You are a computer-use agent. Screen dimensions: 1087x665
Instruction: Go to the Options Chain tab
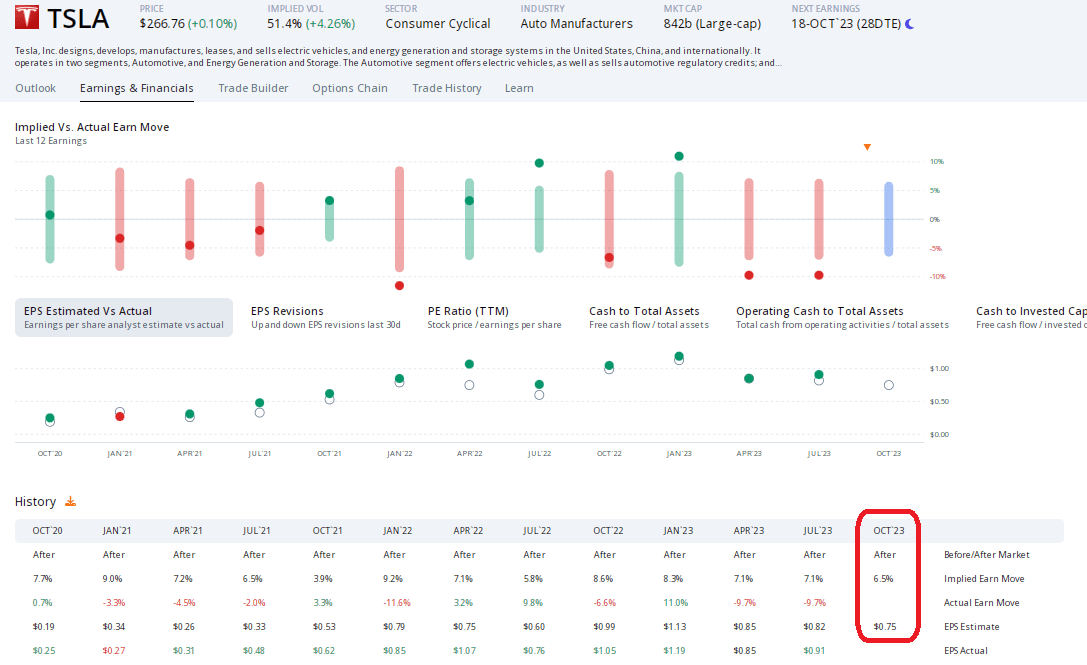(x=349, y=88)
